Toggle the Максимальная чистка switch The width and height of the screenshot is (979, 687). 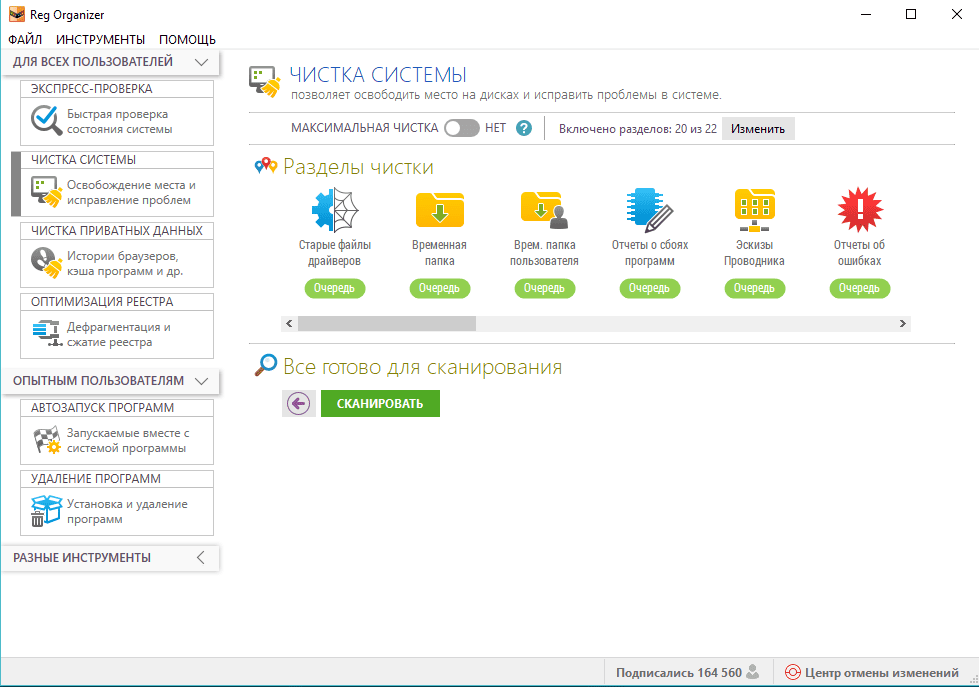click(x=461, y=128)
